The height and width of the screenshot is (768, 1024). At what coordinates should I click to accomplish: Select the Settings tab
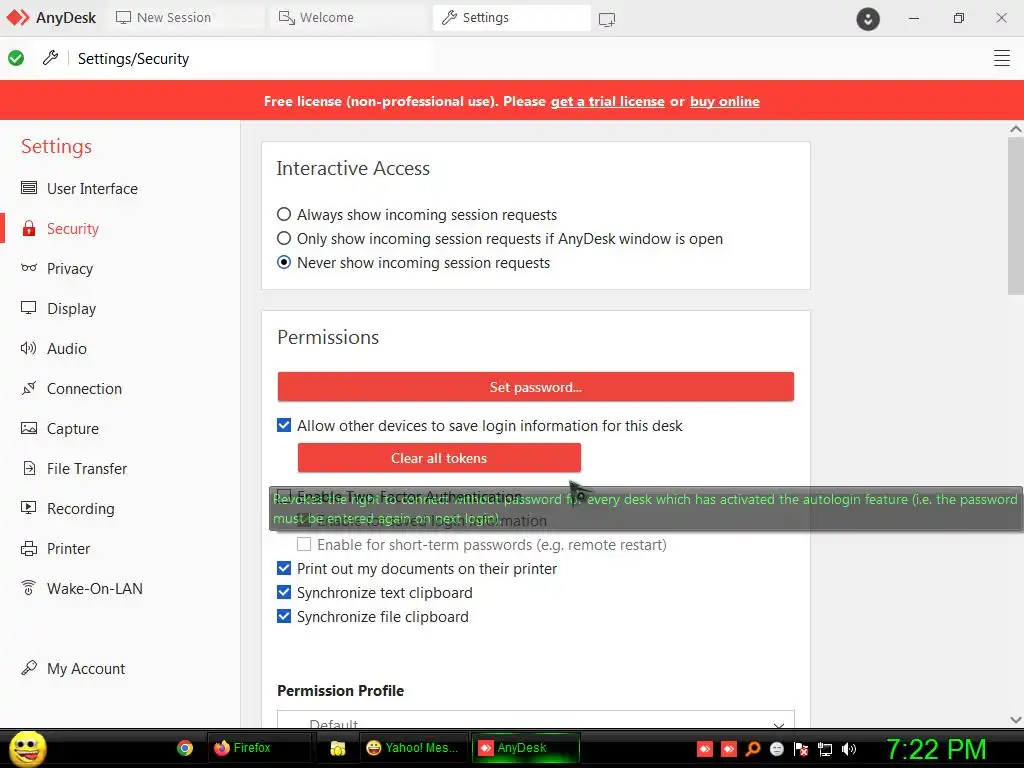[511, 18]
